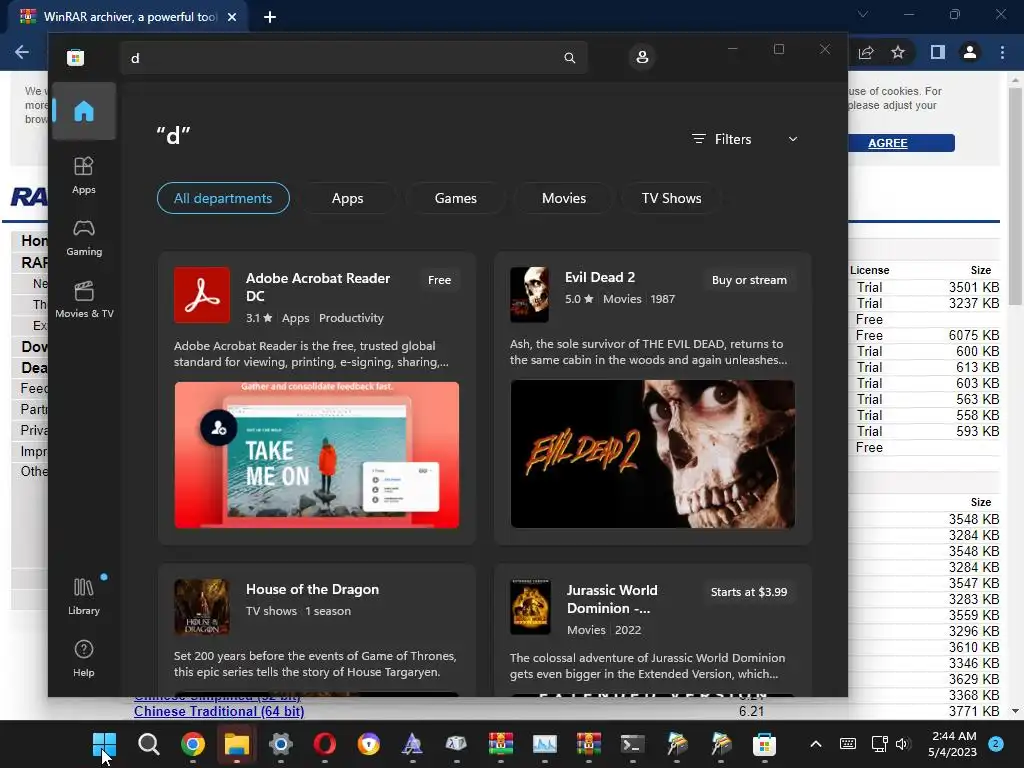
Task: Open Microsoft Store from taskbar
Action: point(764,744)
